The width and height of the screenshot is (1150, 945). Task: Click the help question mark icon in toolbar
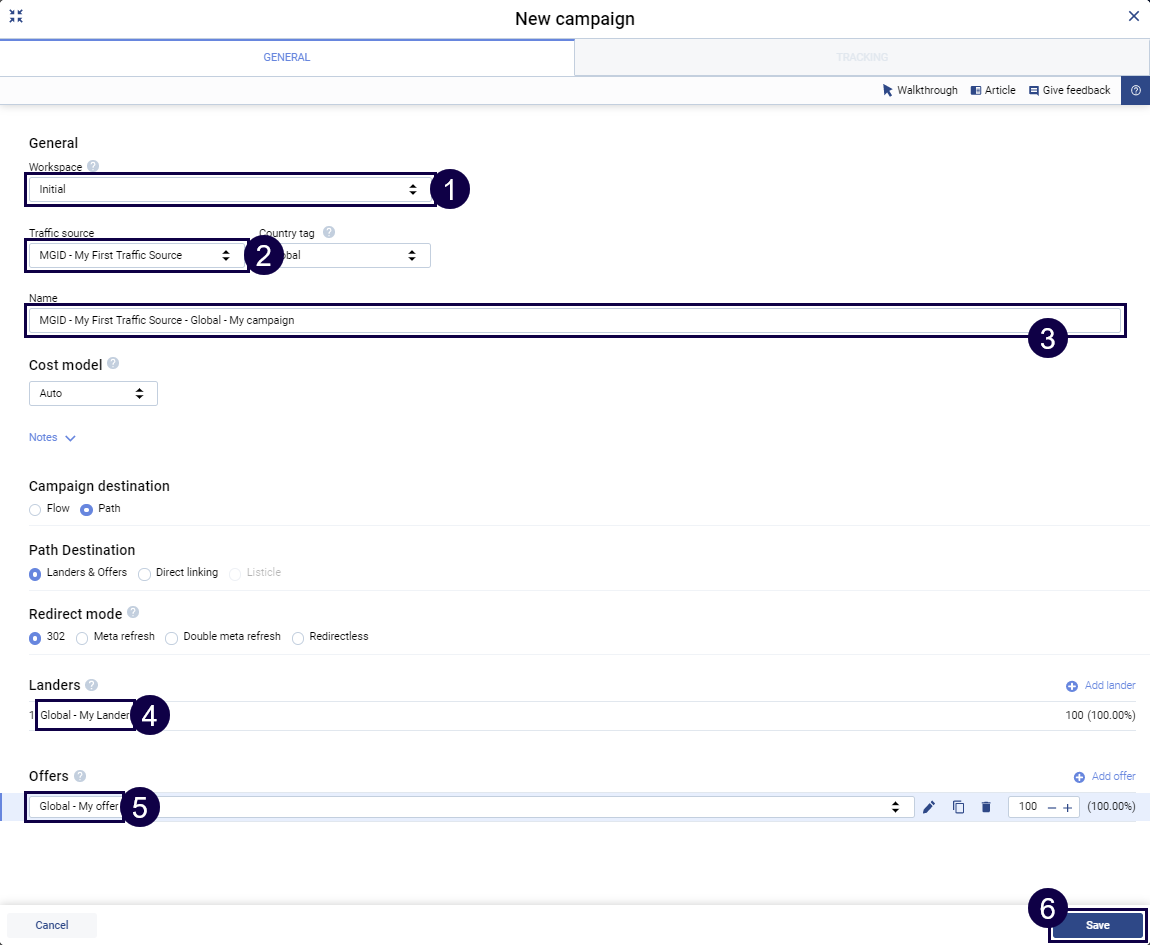coord(1135,90)
